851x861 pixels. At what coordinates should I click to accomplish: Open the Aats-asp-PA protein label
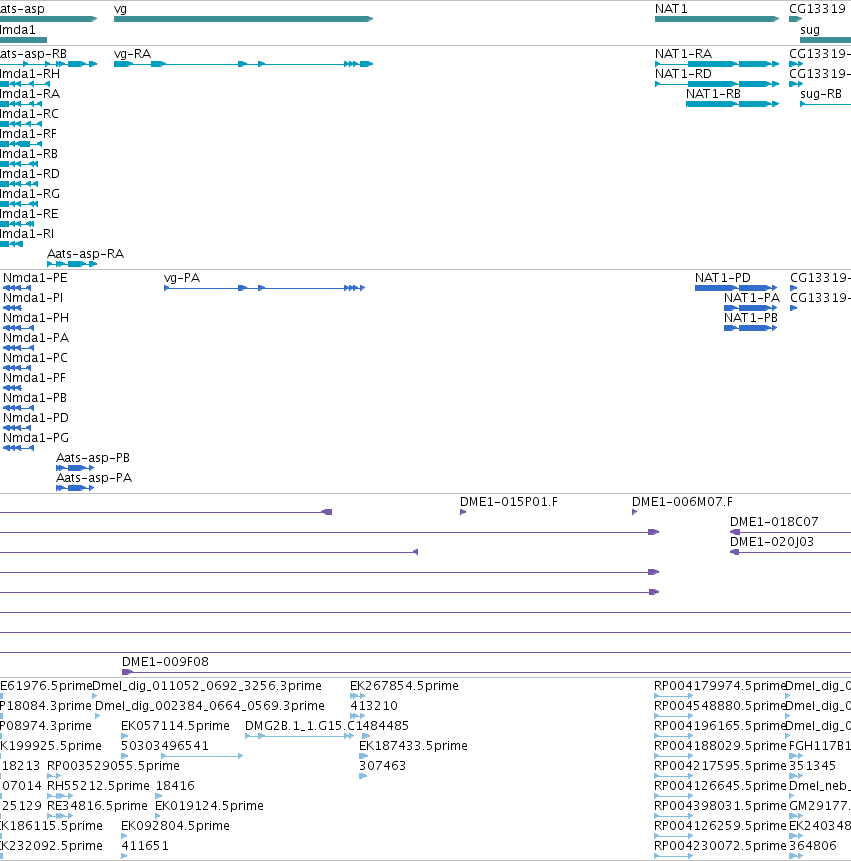(x=94, y=478)
